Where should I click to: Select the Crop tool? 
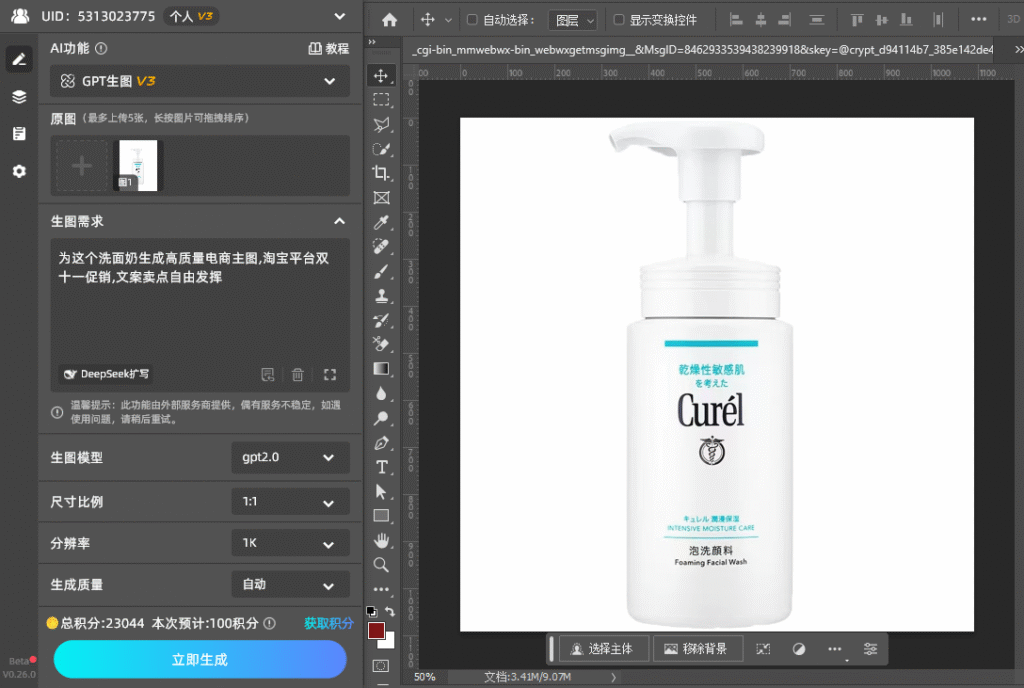click(x=381, y=173)
